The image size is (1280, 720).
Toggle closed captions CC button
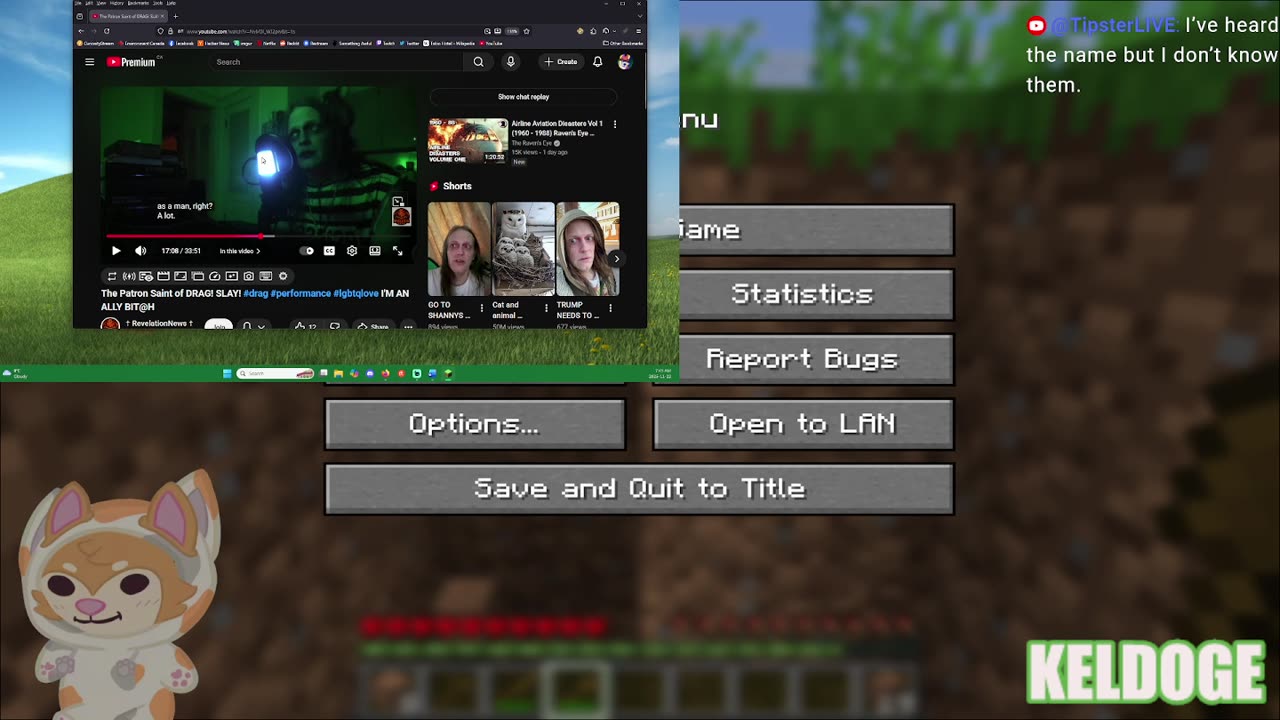329,251
